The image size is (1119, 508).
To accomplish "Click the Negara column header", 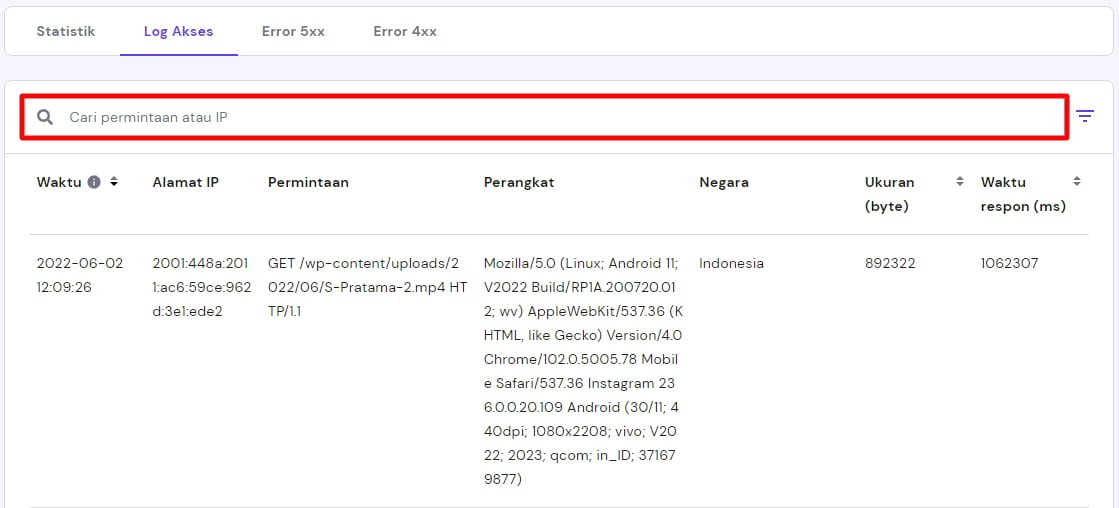I will point(724,182).
